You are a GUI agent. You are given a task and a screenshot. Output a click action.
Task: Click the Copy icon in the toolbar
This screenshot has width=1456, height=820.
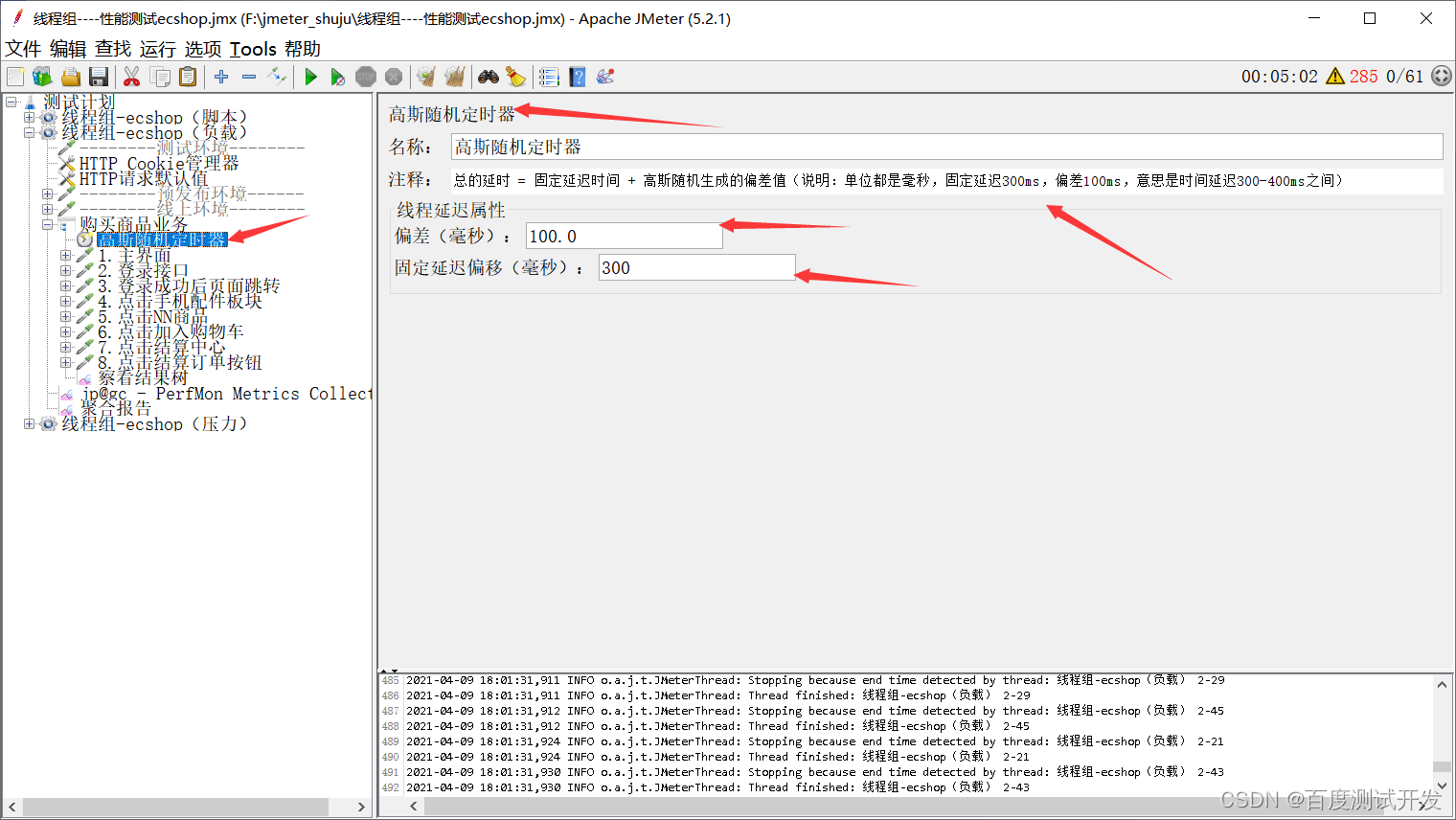coord(160,77)
